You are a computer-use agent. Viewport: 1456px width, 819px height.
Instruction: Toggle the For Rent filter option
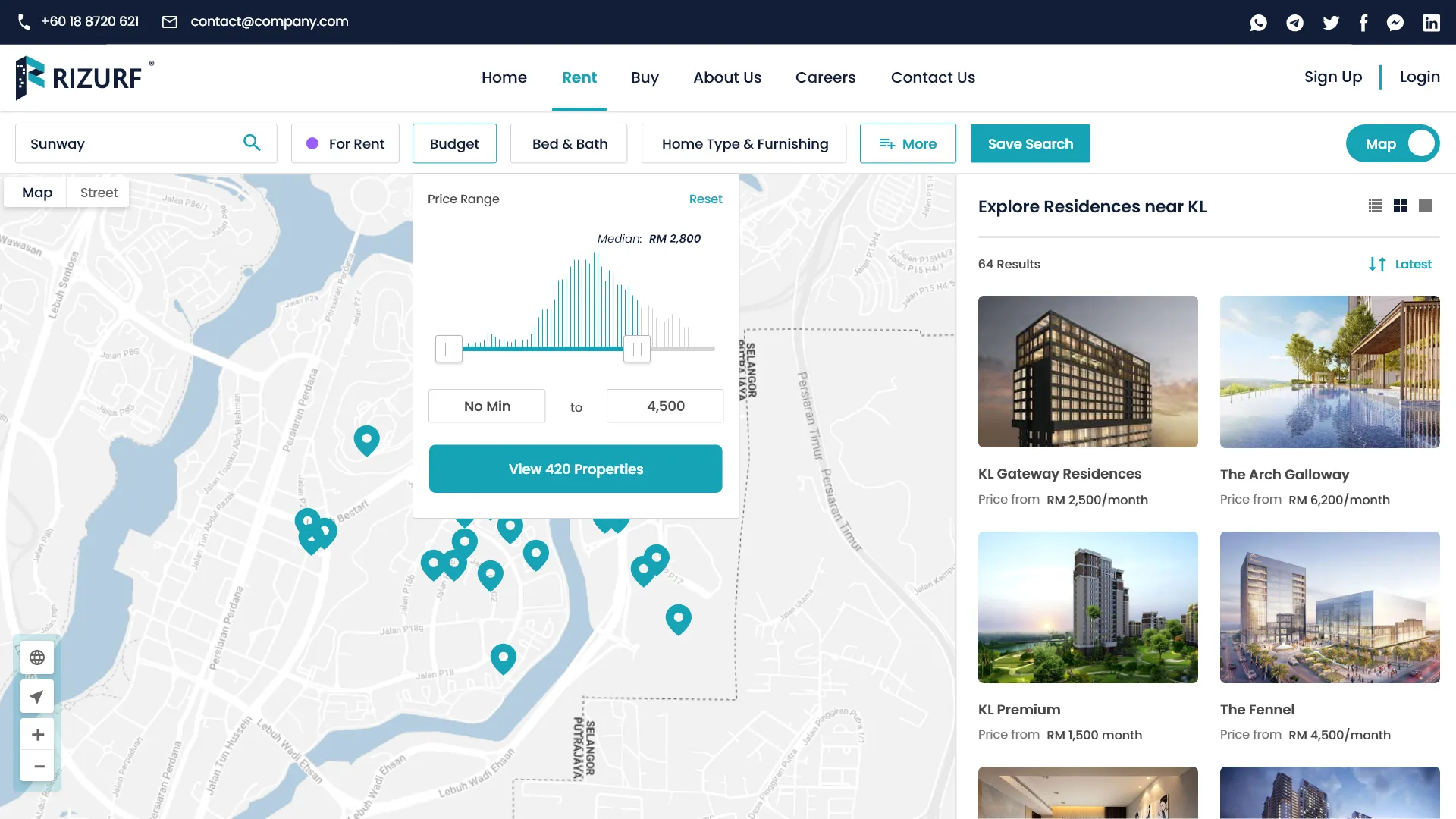pyautogui.click(x=345, y=143)
